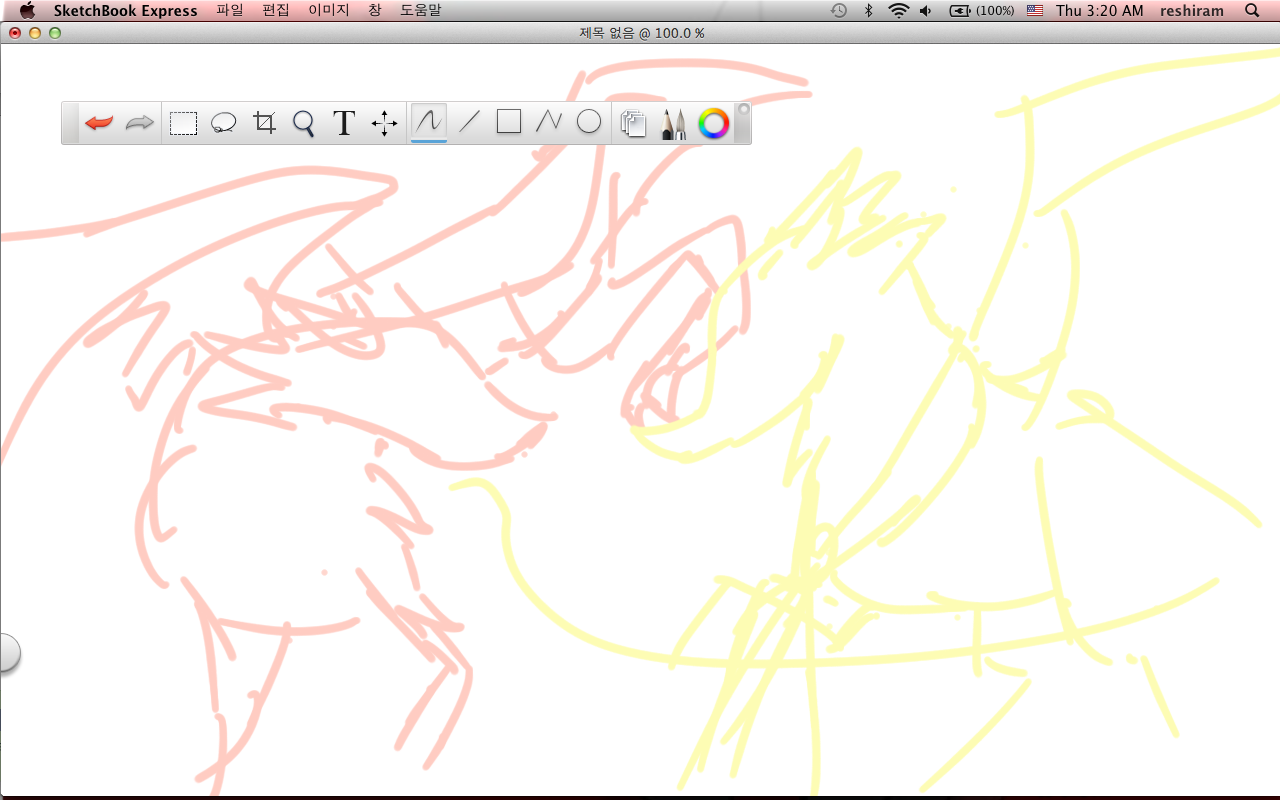Click the battery (100%) indicator

click(981, 10)
